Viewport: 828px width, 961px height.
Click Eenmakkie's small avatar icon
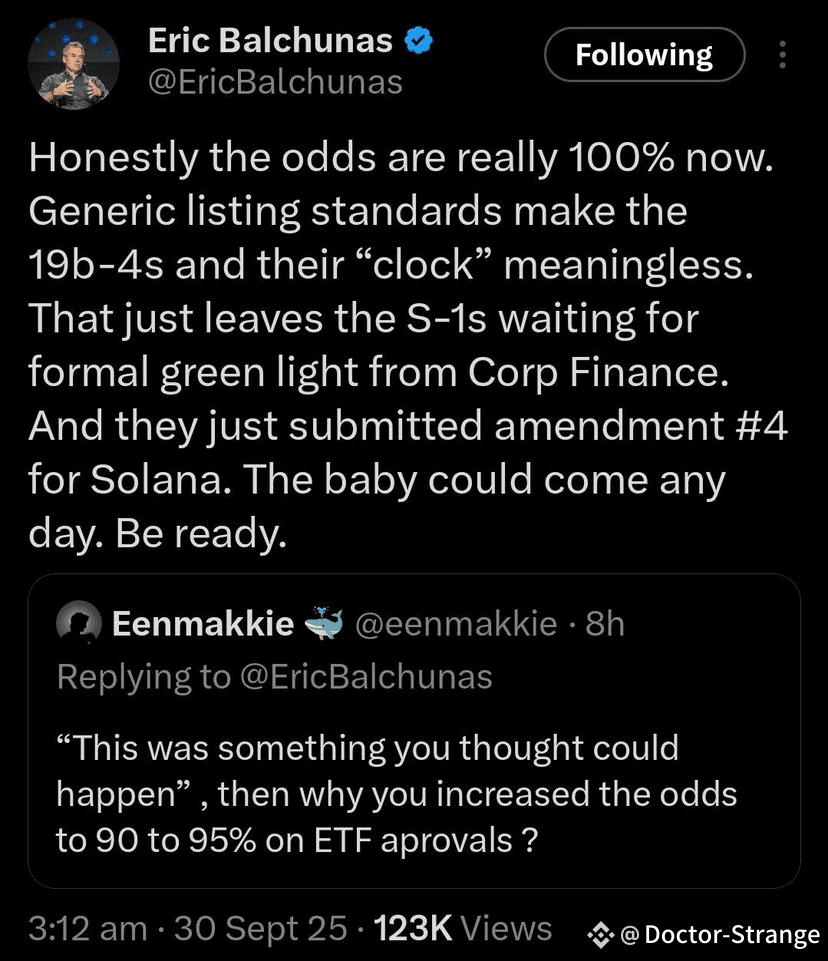pos(79,625)
